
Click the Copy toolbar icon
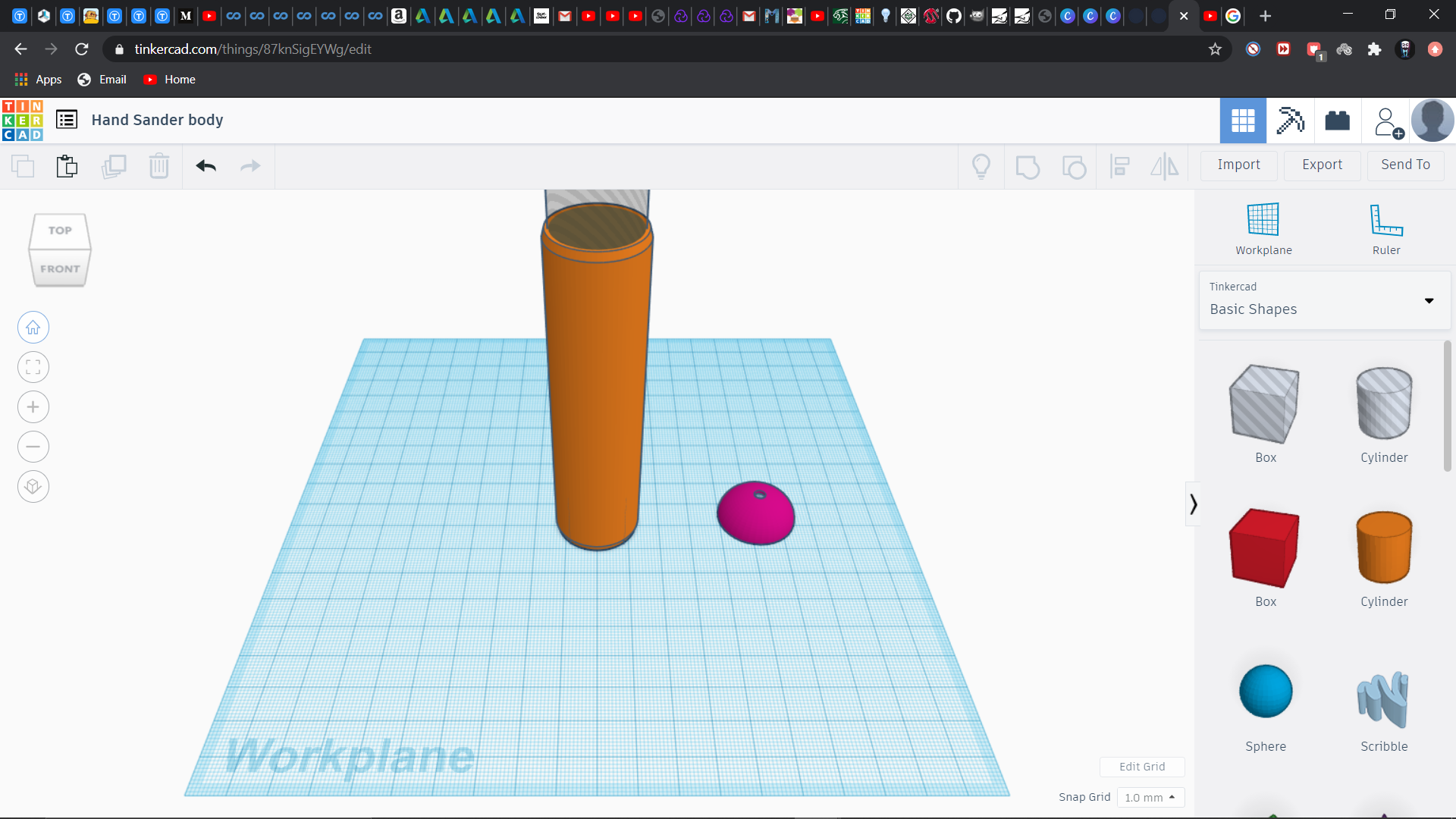(23, 165)
